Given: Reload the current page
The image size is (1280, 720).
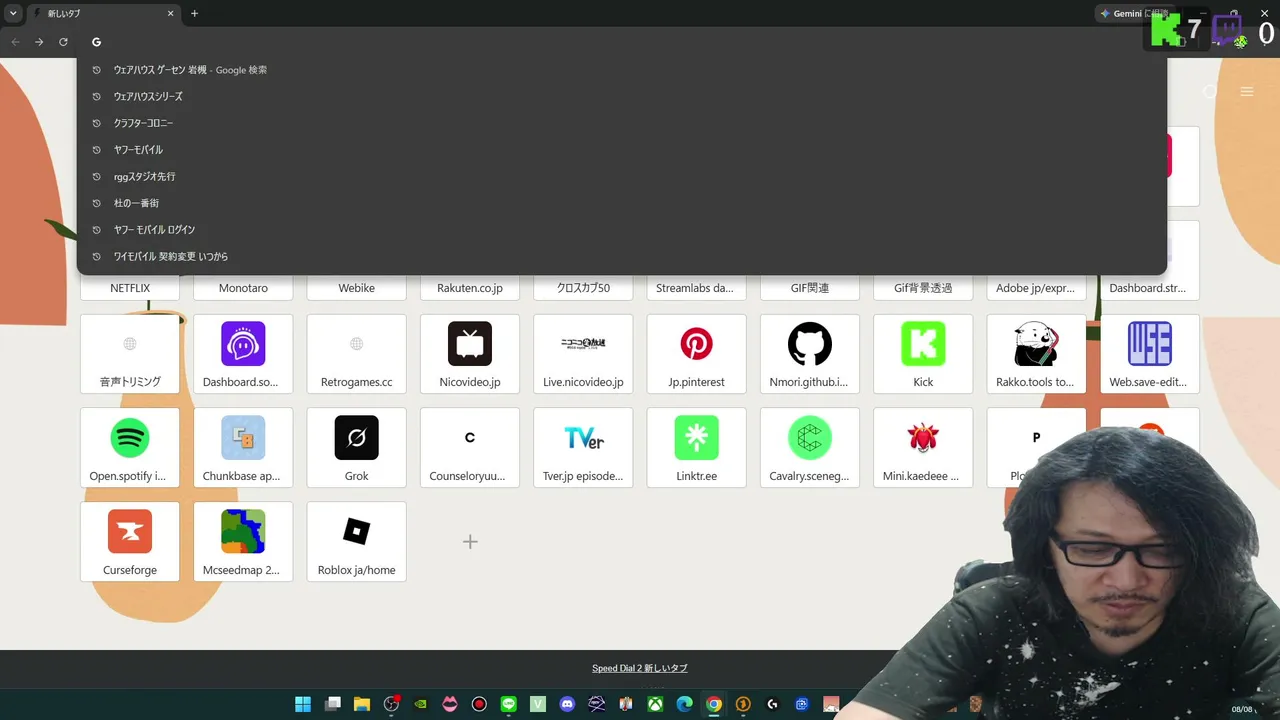Looking at the screenshot, I should [x=63, y=42].
